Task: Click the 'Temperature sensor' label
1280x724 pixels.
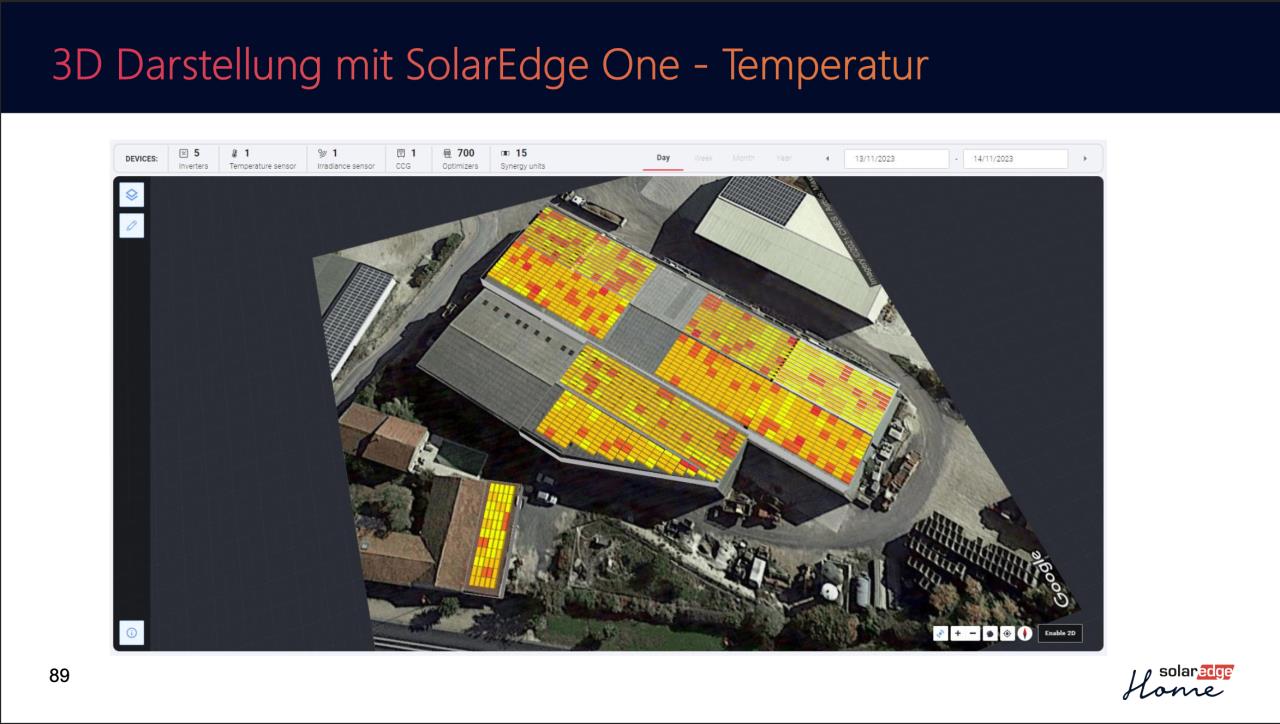Action: pos(262,167)
